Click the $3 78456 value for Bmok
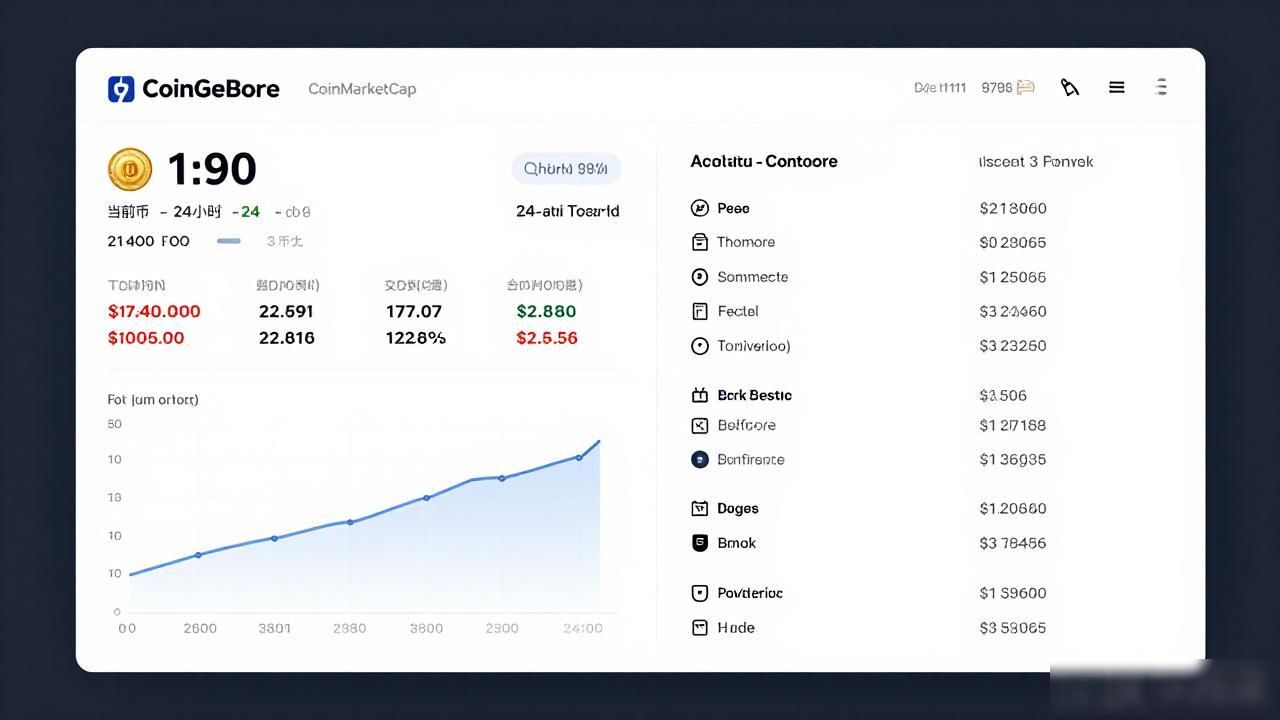The height and width of the screenshot is (720, 1280). point(1013,543)
